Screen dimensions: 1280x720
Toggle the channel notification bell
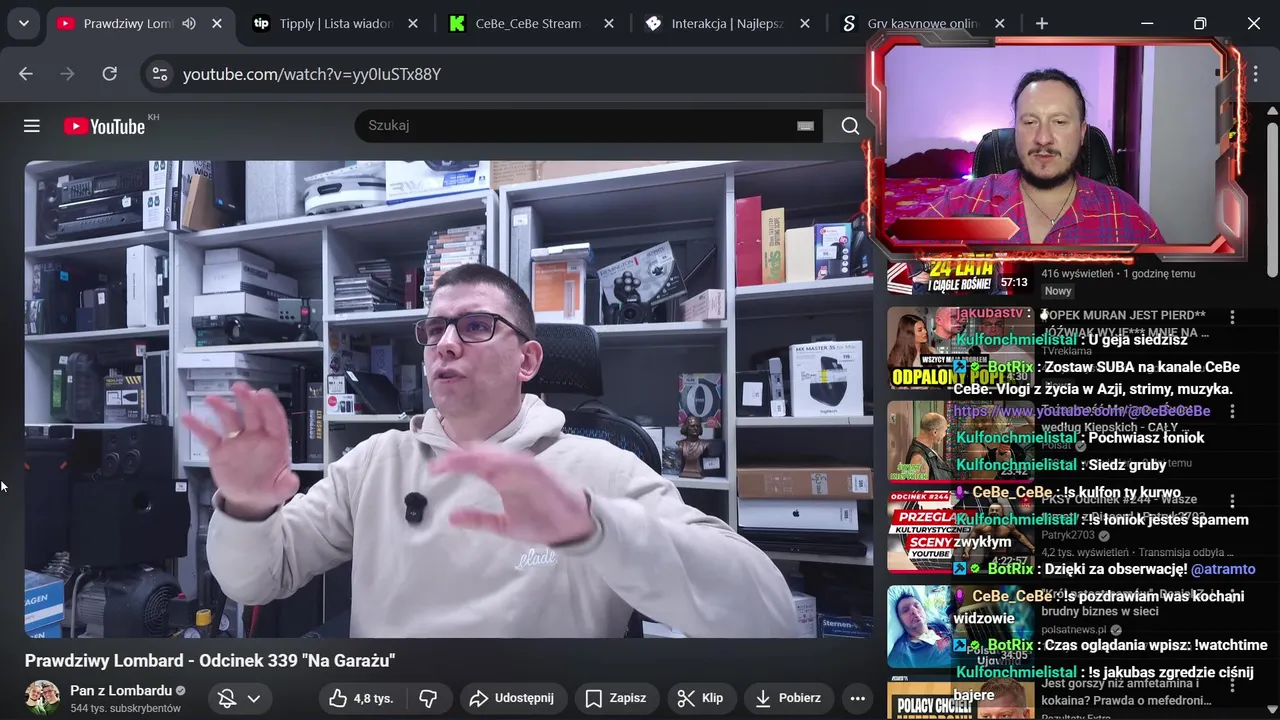tap(227, 698)
